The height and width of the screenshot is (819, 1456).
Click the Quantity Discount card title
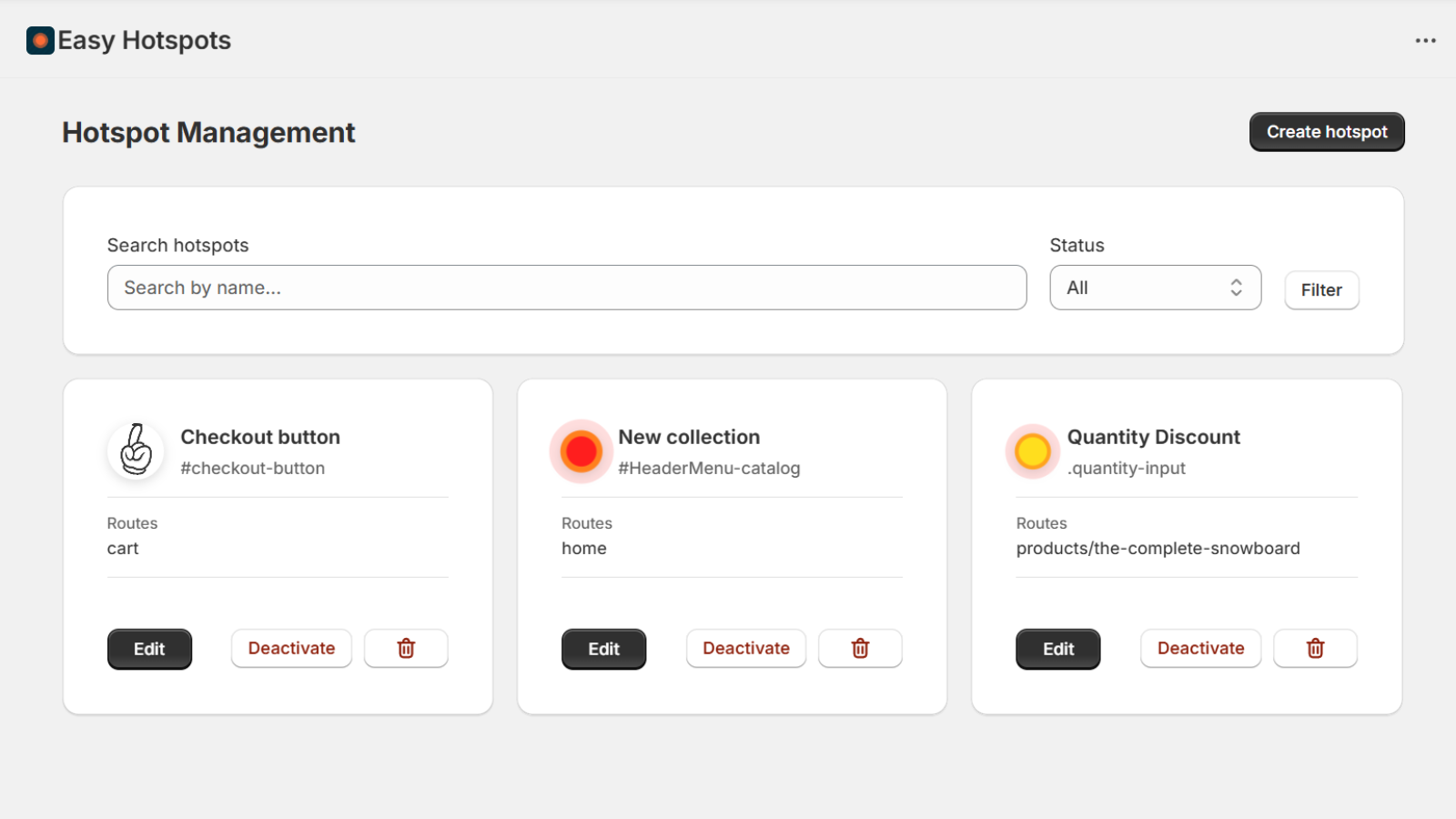[1153, 437]
